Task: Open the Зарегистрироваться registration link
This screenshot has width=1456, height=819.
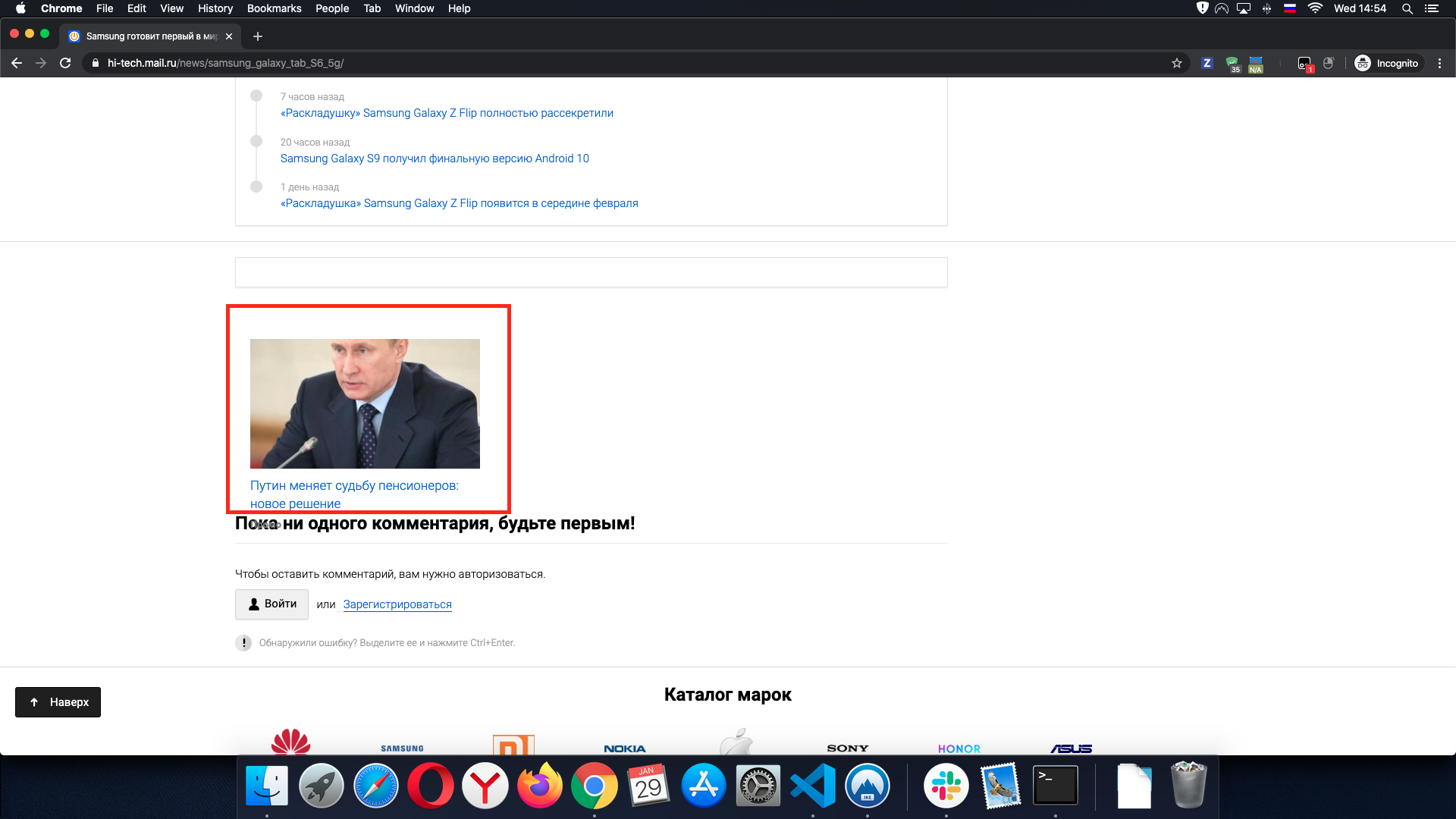Action: [x=397, y=604]
